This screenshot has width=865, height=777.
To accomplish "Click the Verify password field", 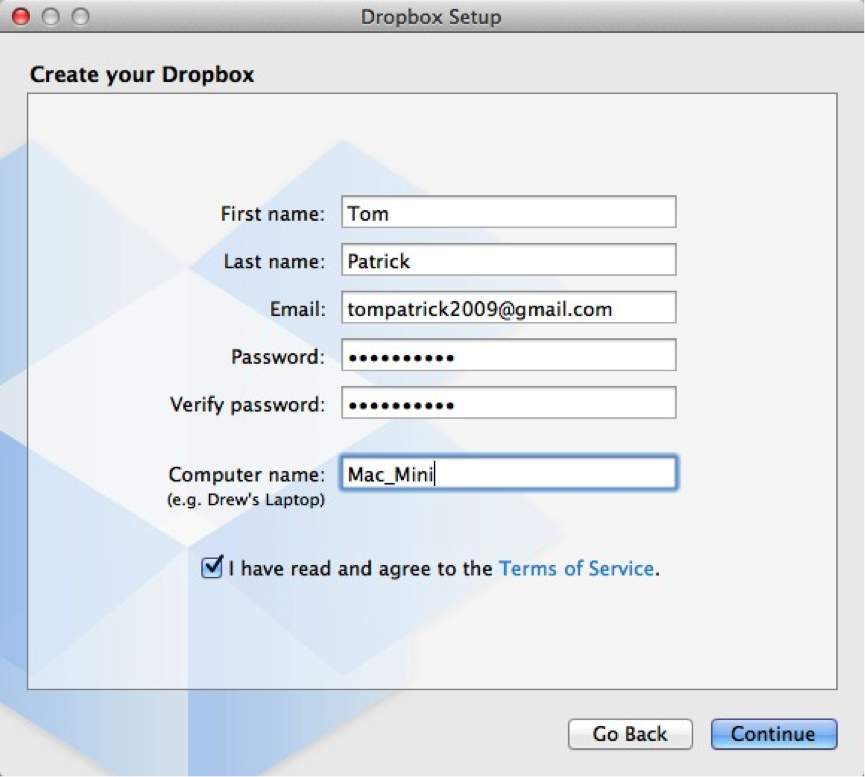I will tap(509, 403).
